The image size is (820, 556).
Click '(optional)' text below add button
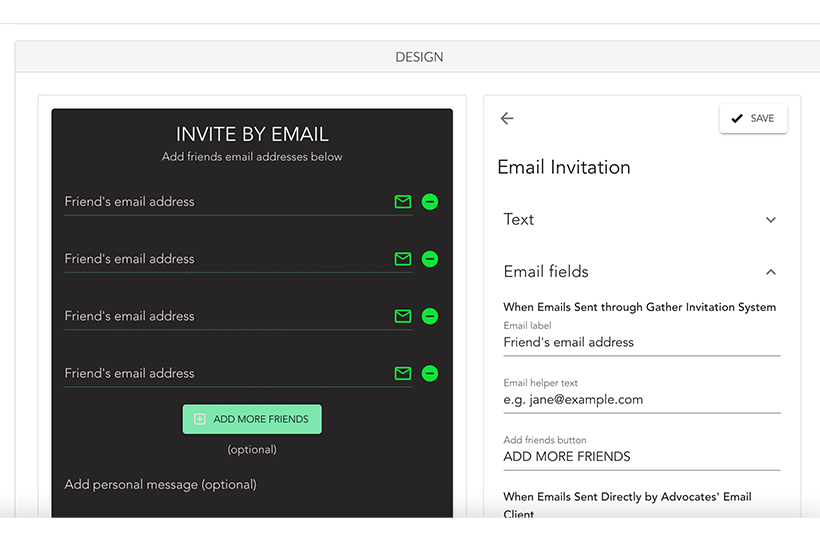252,450
